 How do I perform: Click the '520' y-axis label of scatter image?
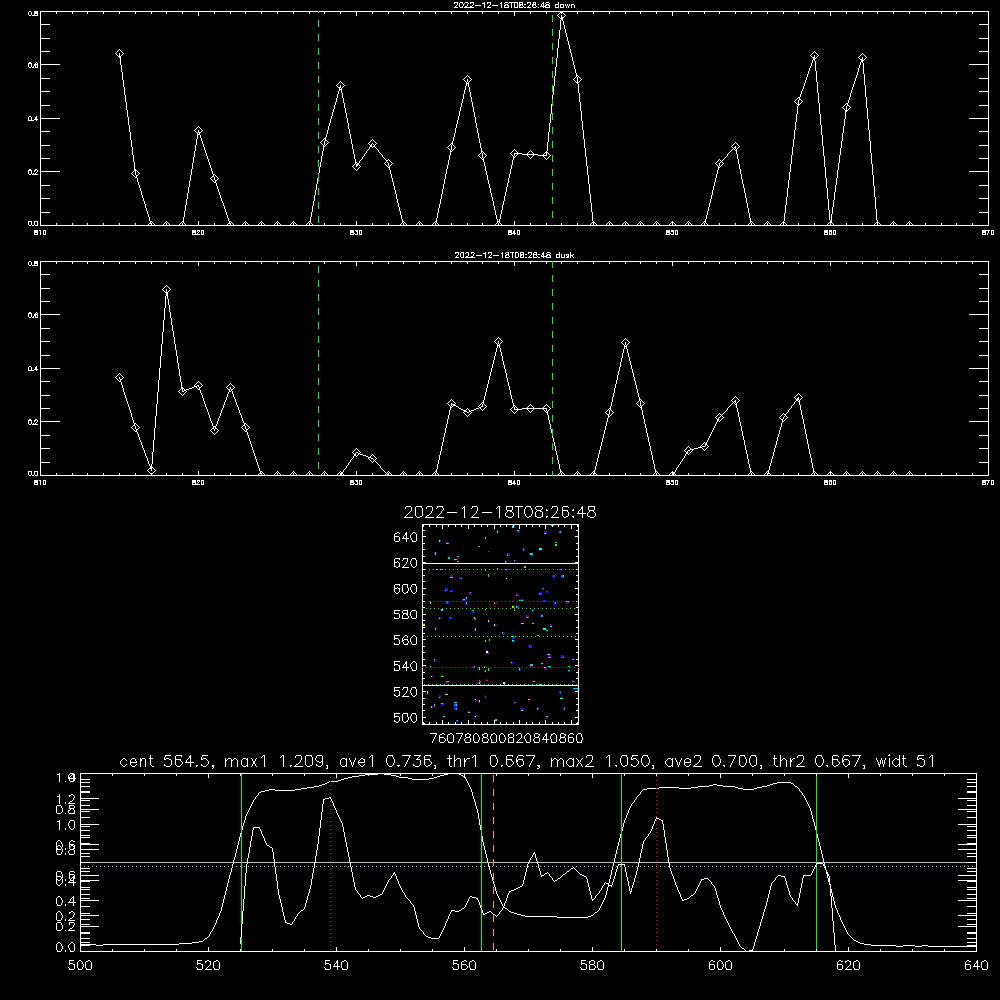pos(406,692)
